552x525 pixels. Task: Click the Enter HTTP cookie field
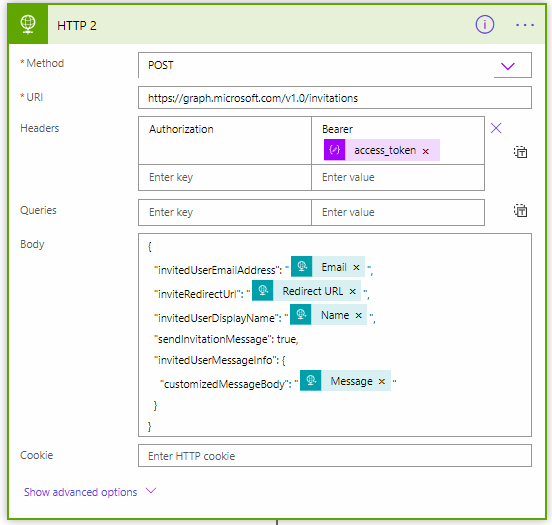tap(335, 456)
